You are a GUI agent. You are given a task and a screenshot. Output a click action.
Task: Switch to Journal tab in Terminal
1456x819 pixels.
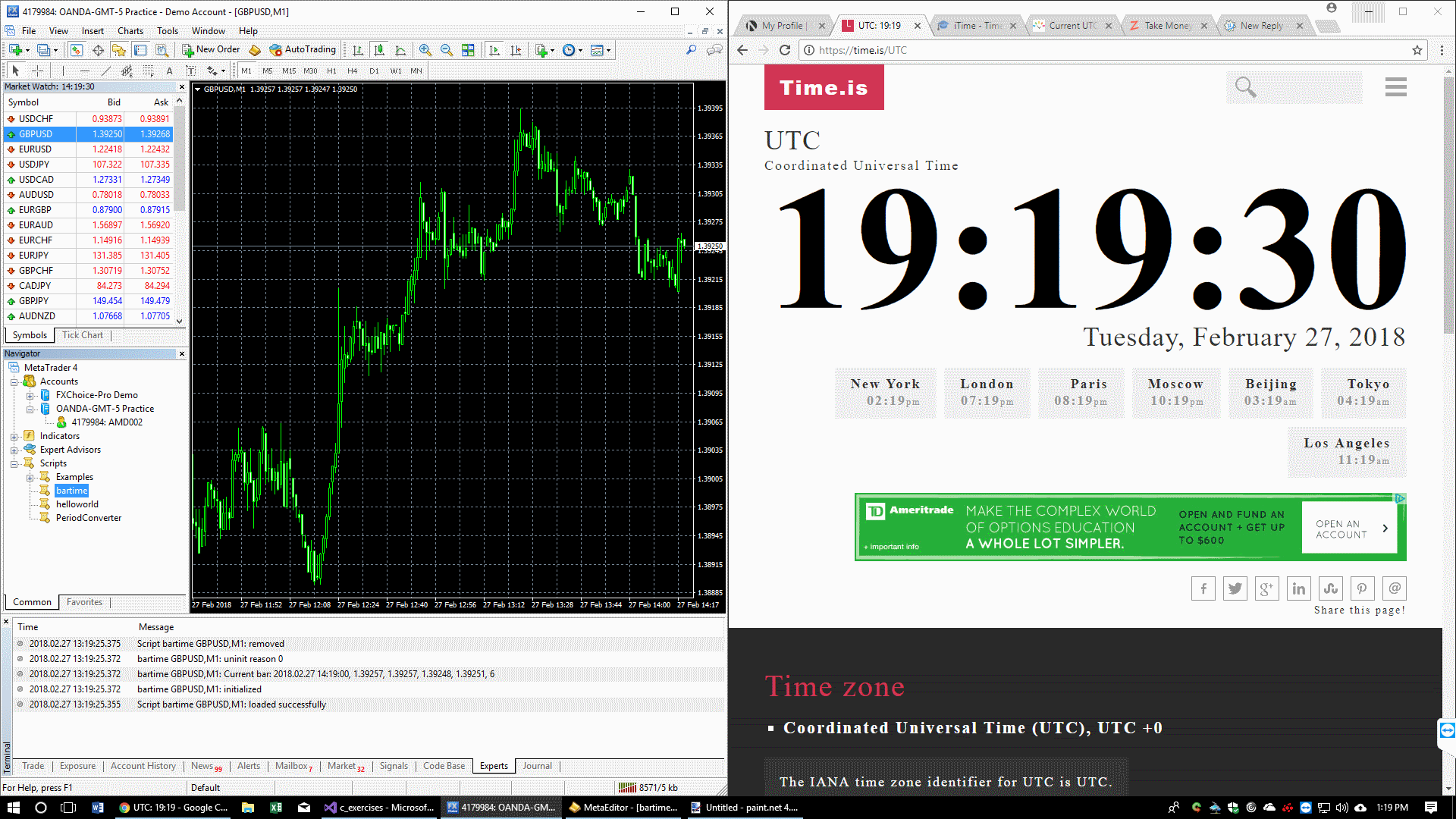pos(537,766)
